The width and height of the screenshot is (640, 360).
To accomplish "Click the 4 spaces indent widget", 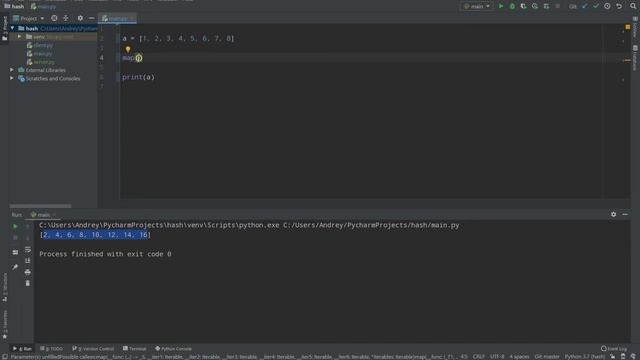I will 519,356.
